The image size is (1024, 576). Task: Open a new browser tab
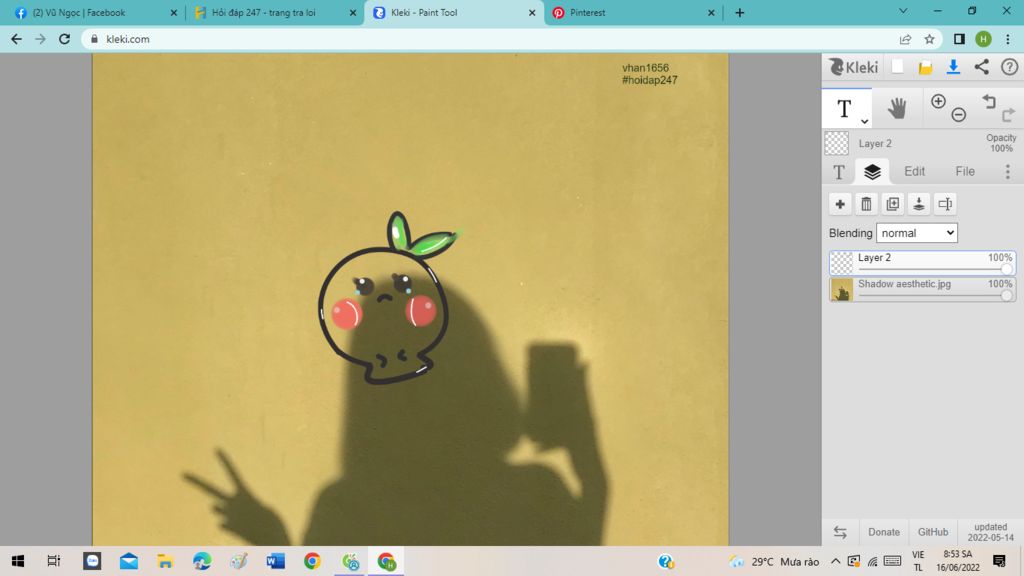(x=739, y=13)
